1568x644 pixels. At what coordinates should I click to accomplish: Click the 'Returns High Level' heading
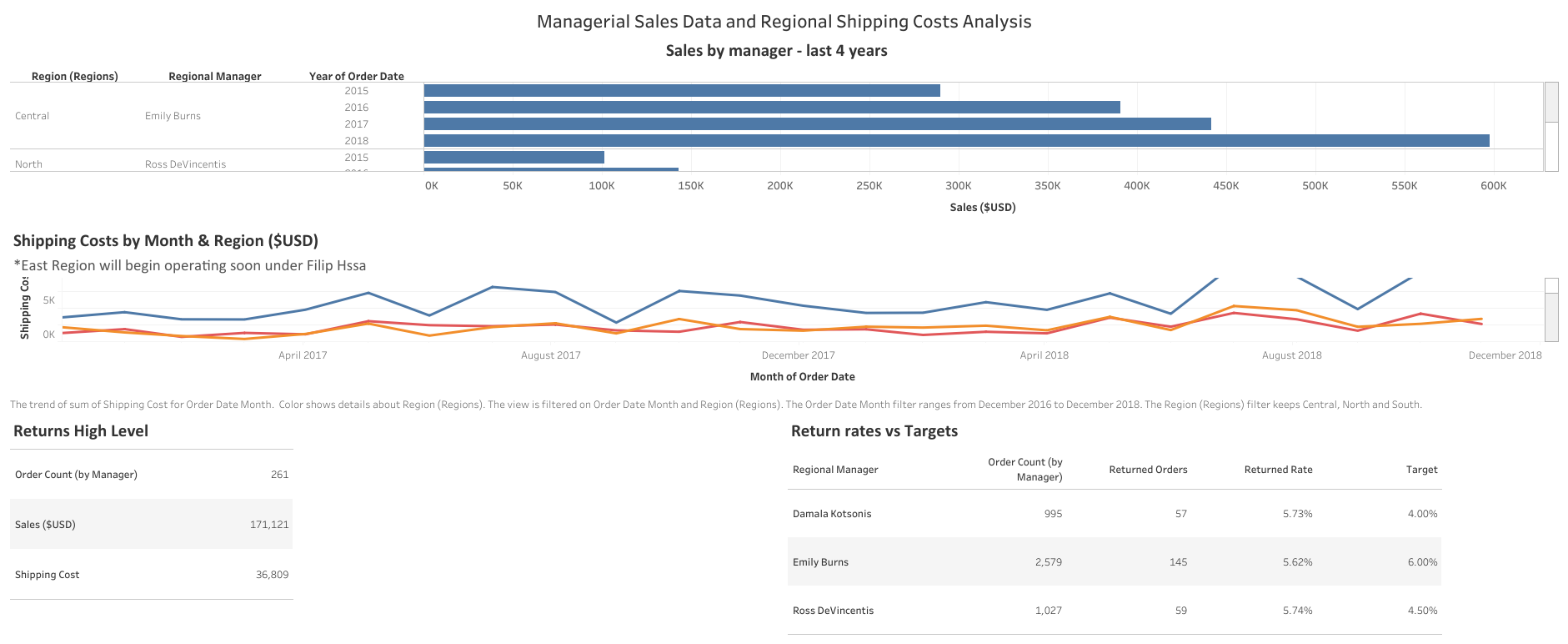(x=81, y=431)
